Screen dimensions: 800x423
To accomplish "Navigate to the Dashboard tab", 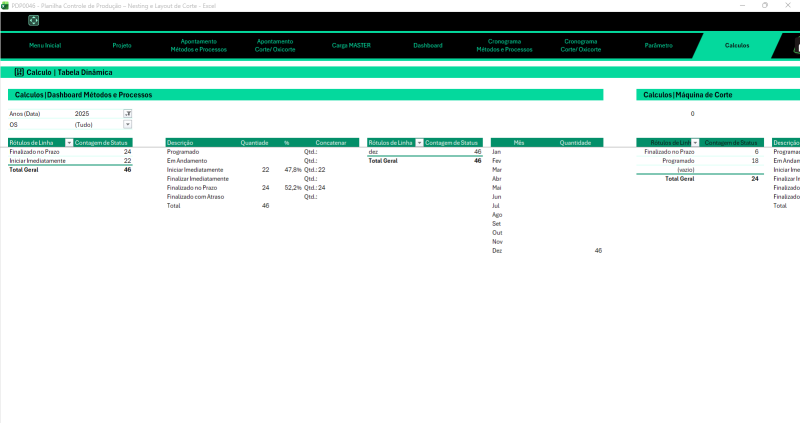I will [428, 46].
